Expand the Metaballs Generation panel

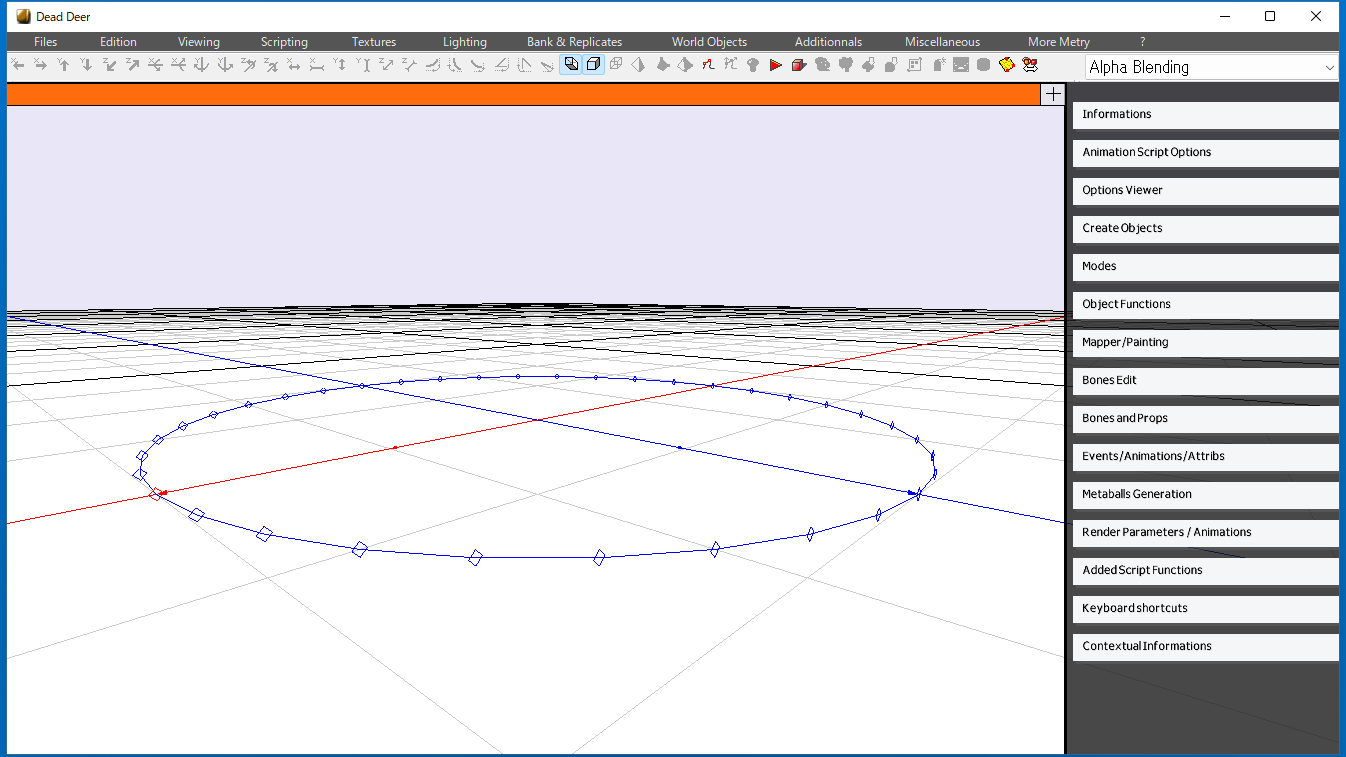click(x=1205, y=494)
